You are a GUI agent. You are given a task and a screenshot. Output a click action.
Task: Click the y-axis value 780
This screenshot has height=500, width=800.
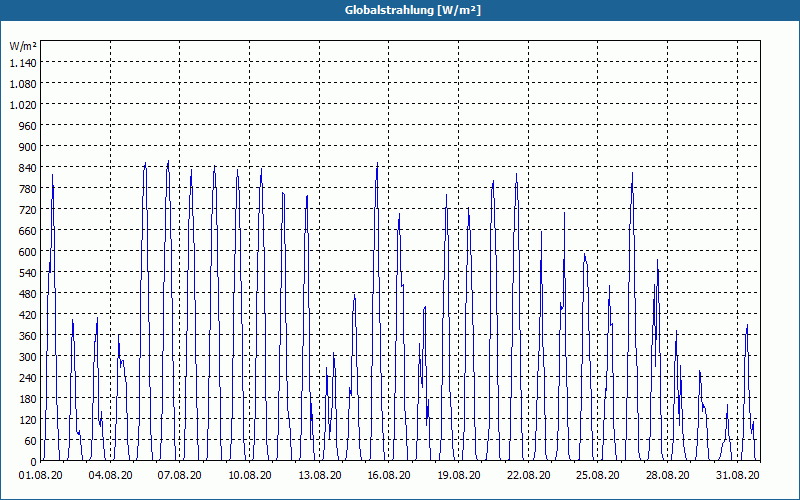(x=28, y=189)
